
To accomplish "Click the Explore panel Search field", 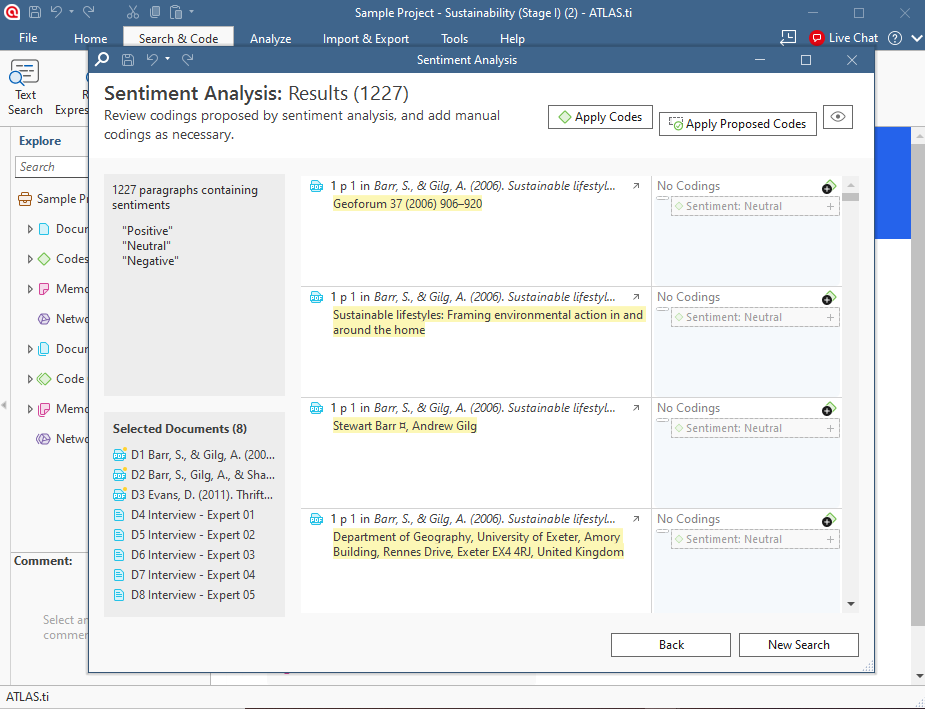I will tap(52, 166).
